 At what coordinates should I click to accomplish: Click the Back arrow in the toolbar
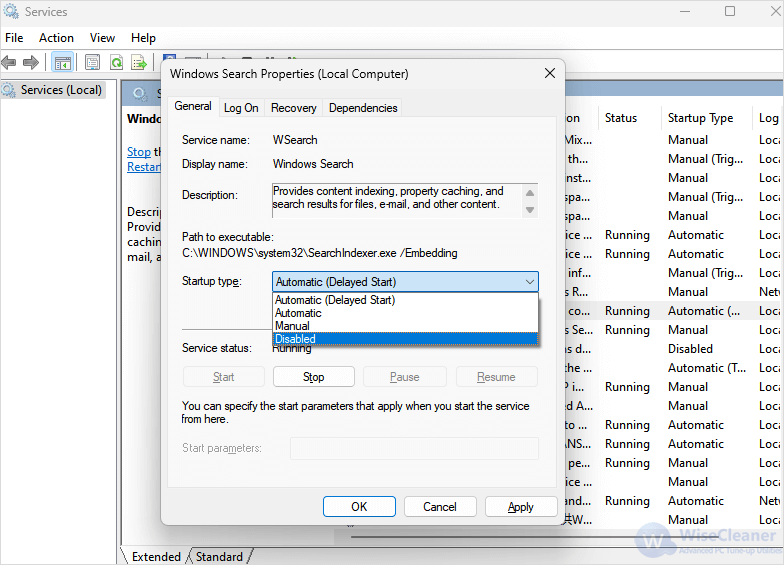9,62
